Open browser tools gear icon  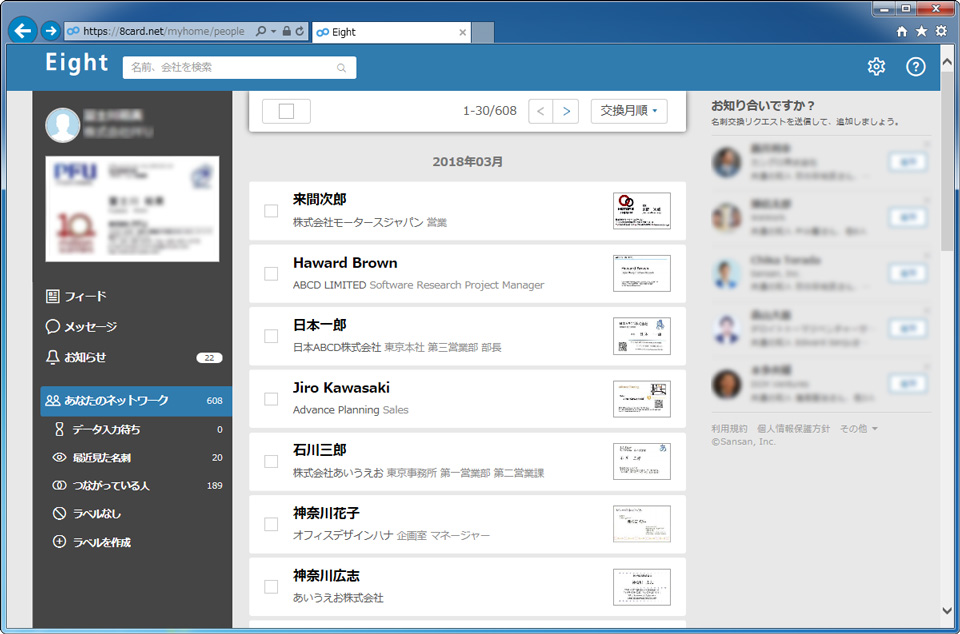(x=941, y=31)
